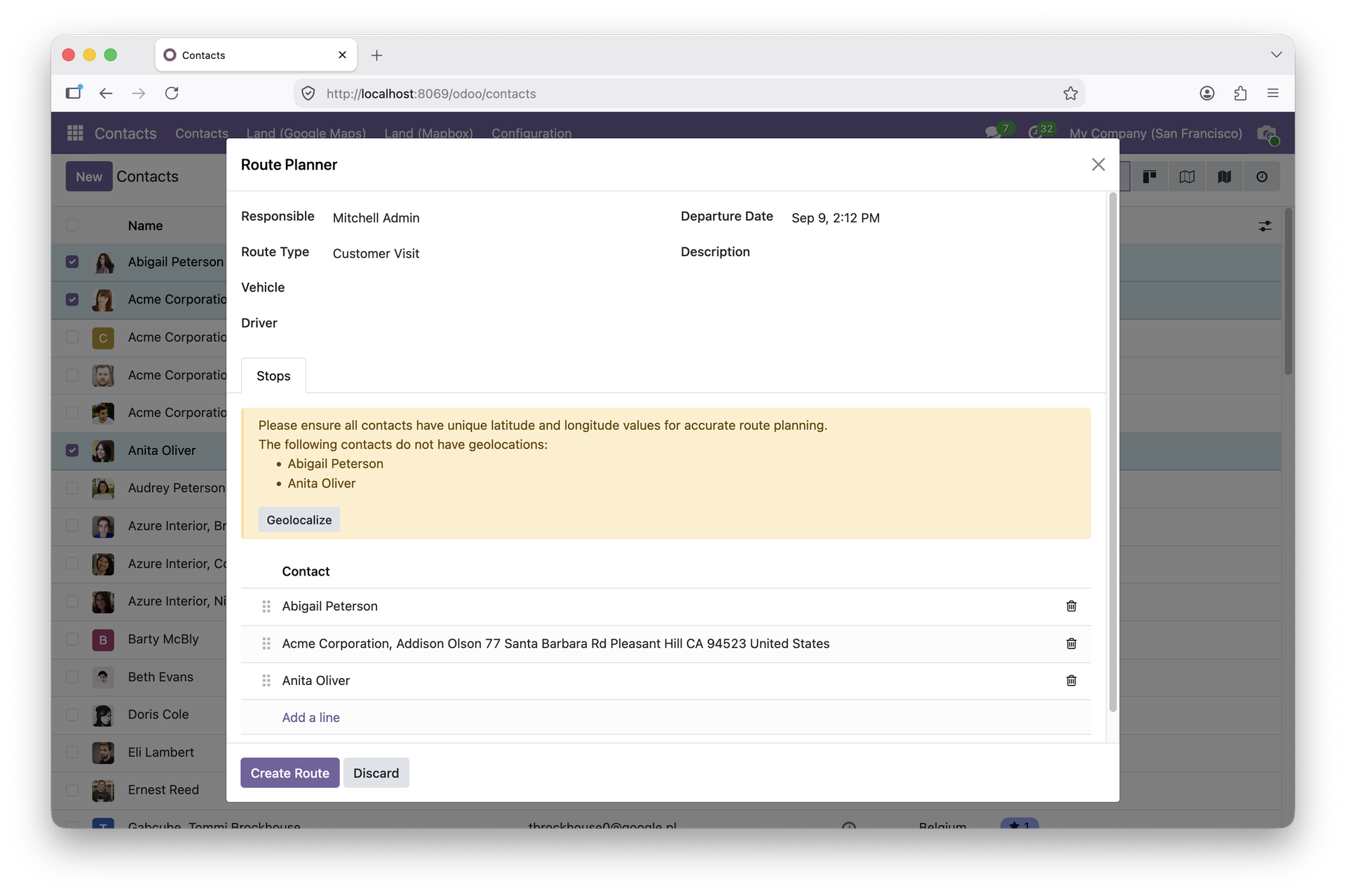Check Audrey Peterson row checkbox
Image resolution: width=1346 pixels, height=896 pixels.
click(x=72, y=488)
